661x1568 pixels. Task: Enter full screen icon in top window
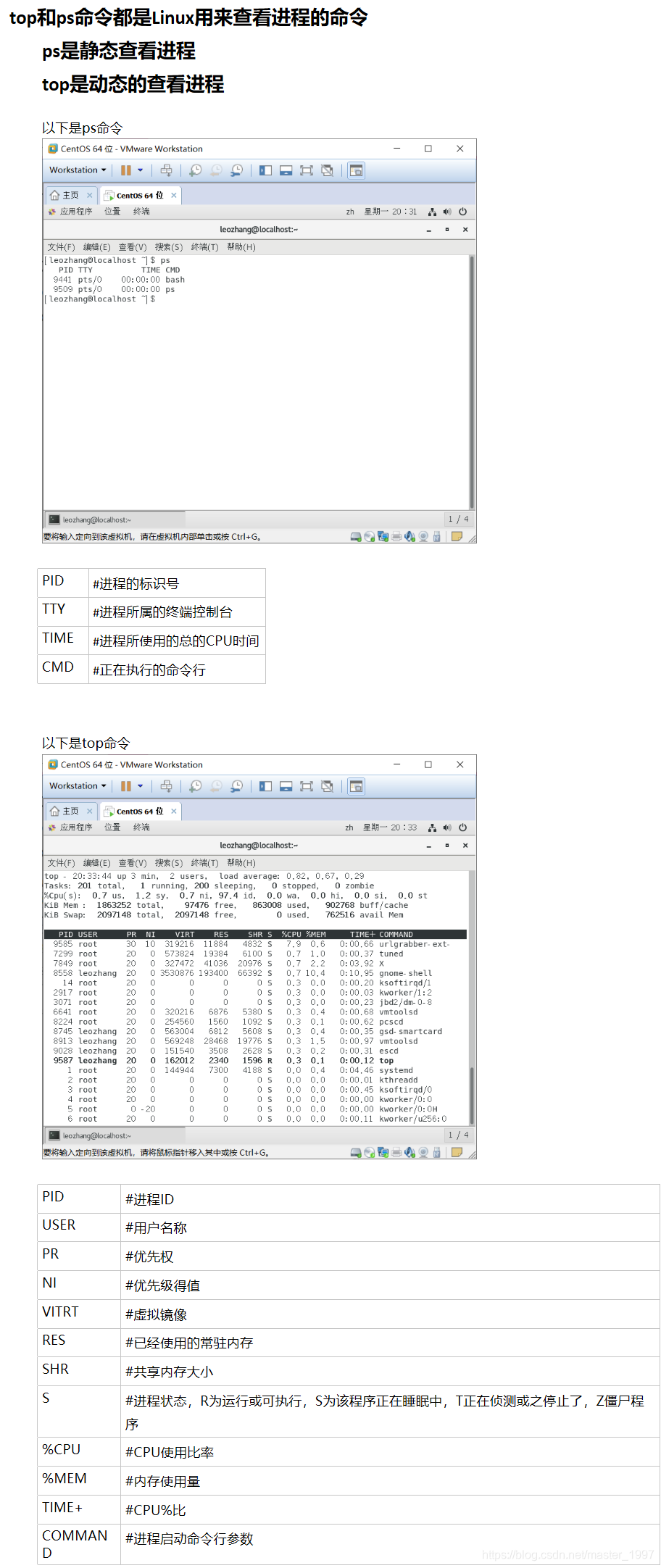tap(307, 786)
